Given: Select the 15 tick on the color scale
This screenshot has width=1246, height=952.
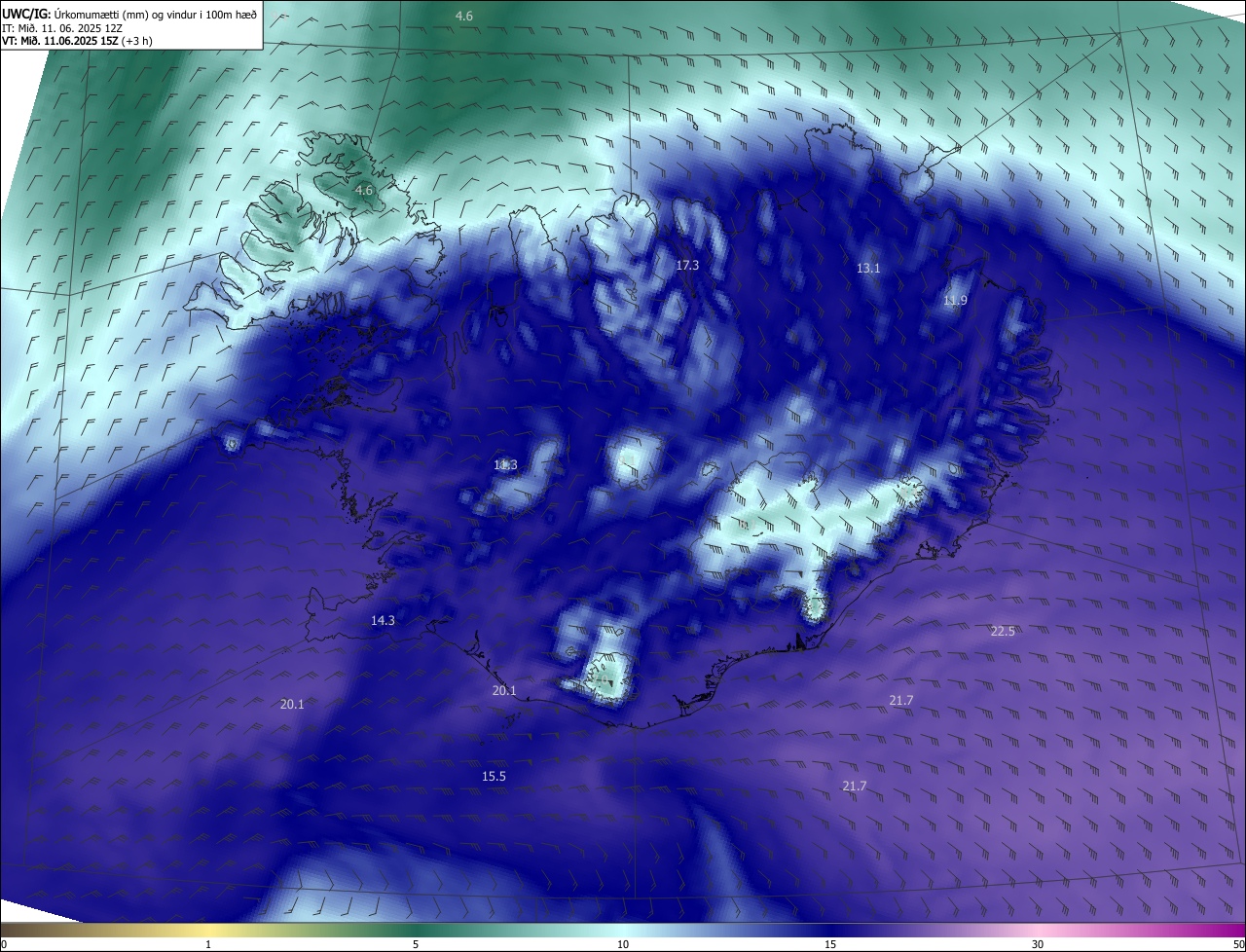Looking at the screenshot, I should click(830, 944).
